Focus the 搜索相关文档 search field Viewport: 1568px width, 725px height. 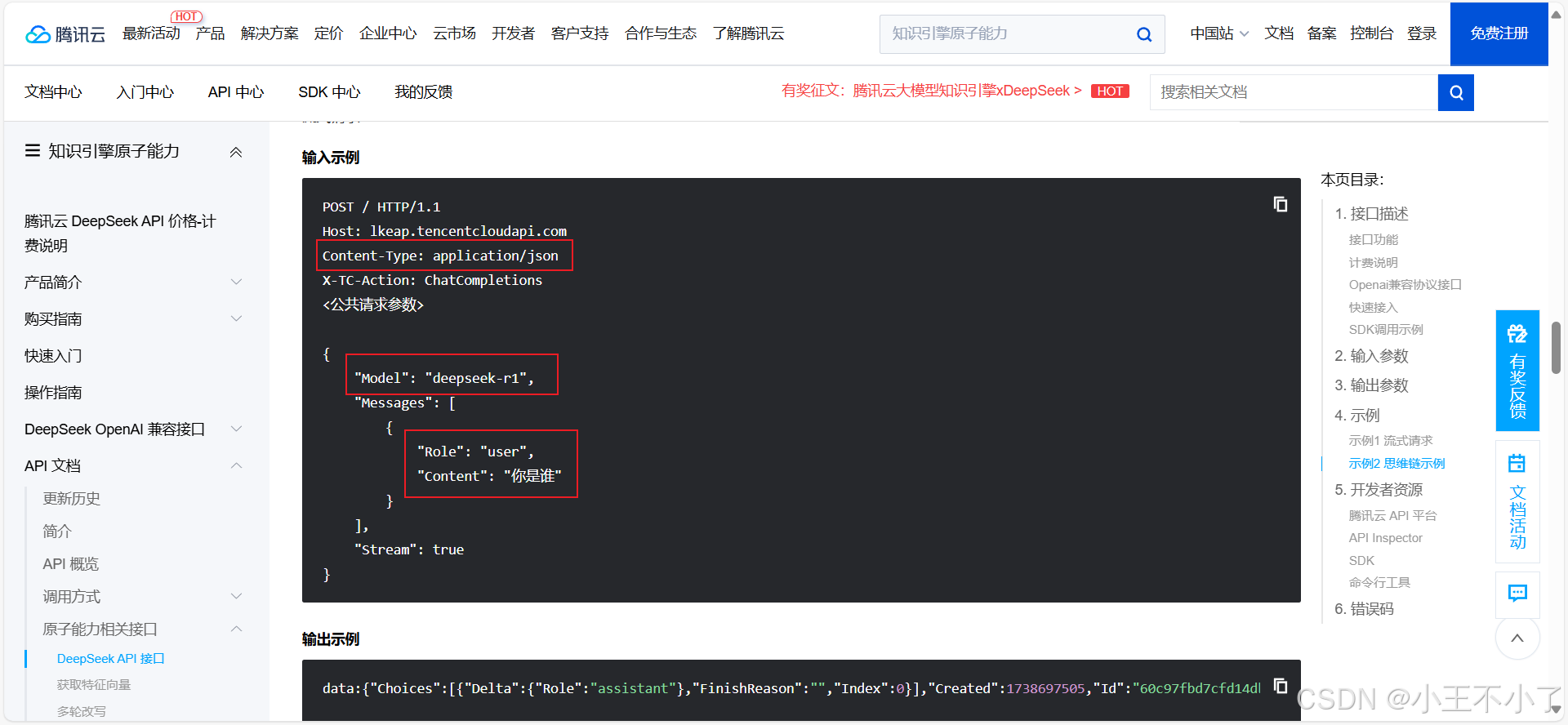point(1294,92)
